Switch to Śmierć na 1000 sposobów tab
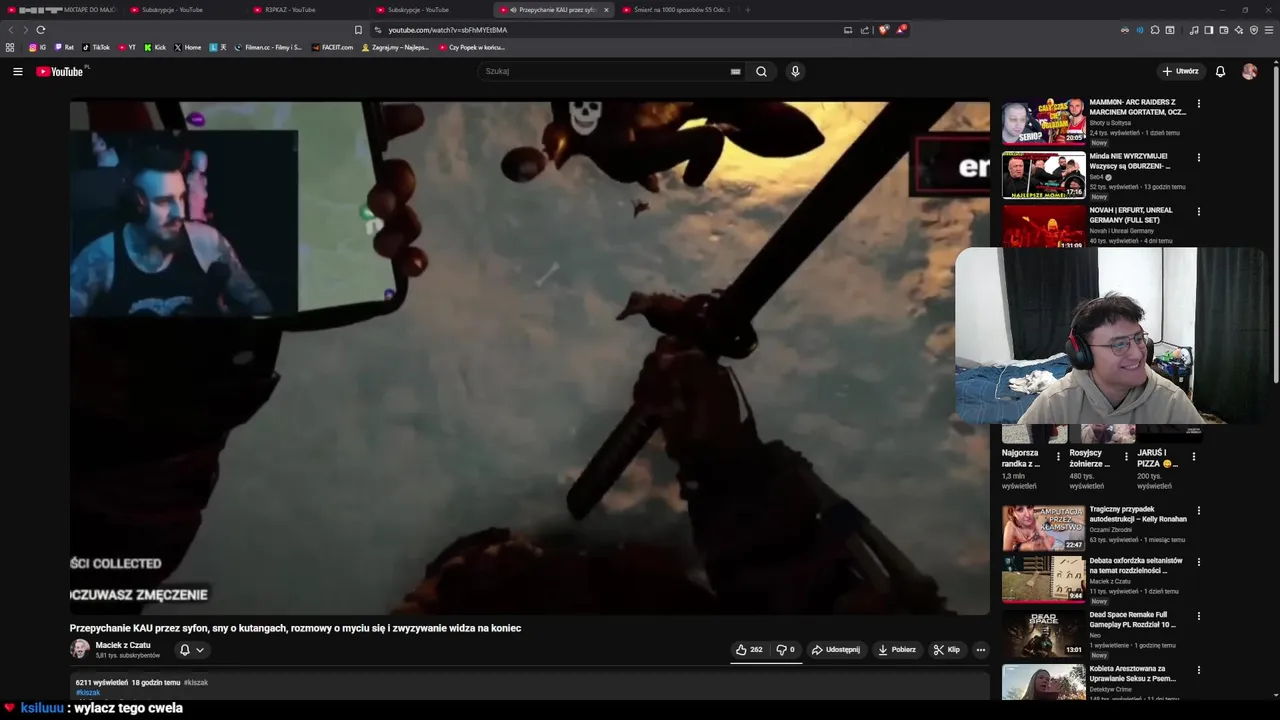 [x=677, y=10]
